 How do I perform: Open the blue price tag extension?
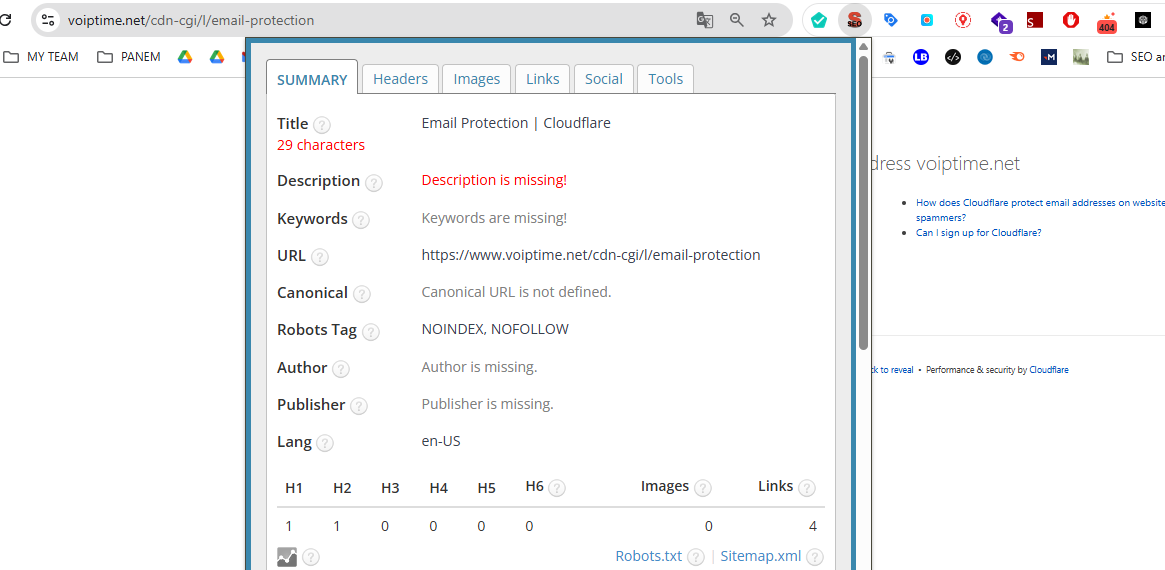pyautogui.click(x=891, y=20)
